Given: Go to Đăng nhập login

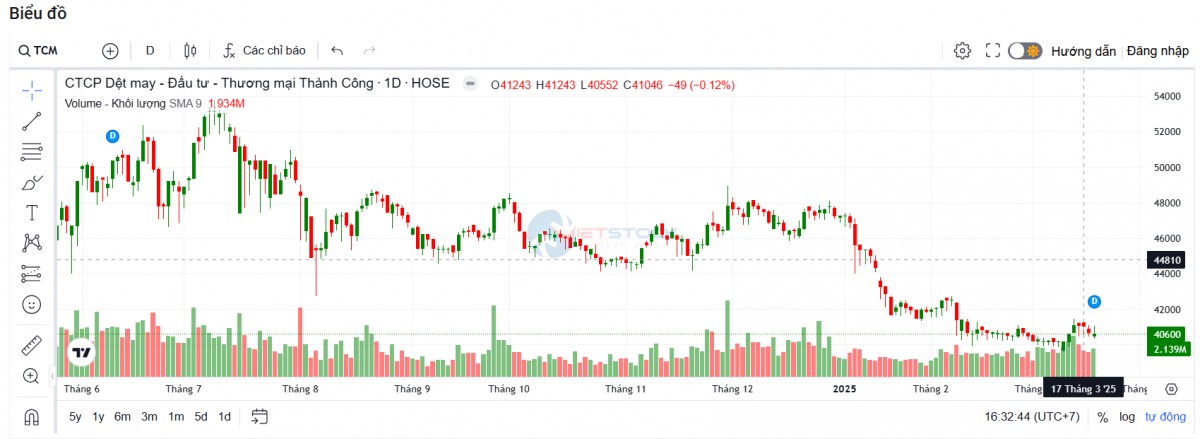Looking at the screenshot, I should click(x=1158, y=50).
